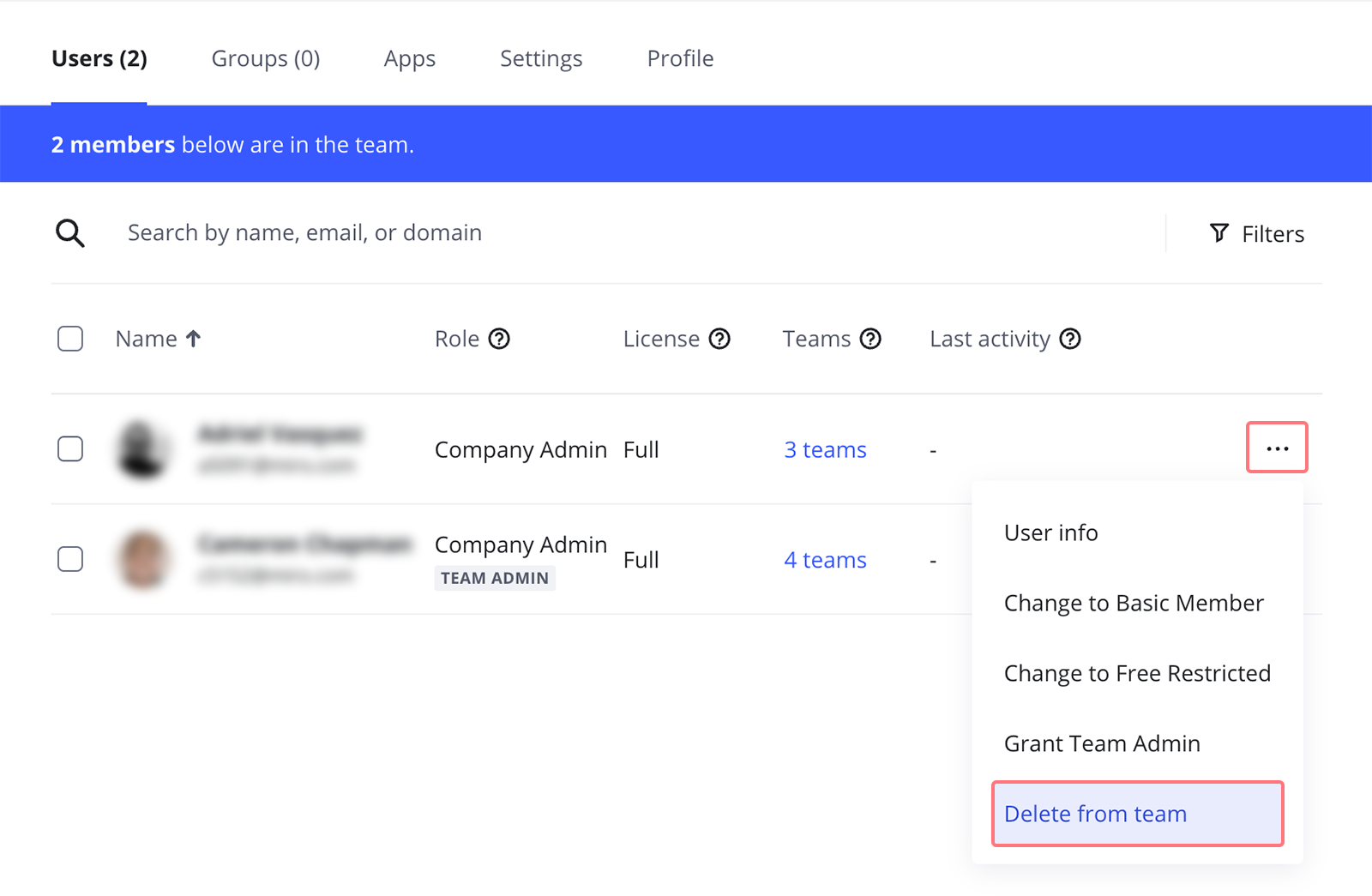This screenshot has width=1372, height=896.
Task: Open the three-dot menu for first user
Action: pos(1277,448)
